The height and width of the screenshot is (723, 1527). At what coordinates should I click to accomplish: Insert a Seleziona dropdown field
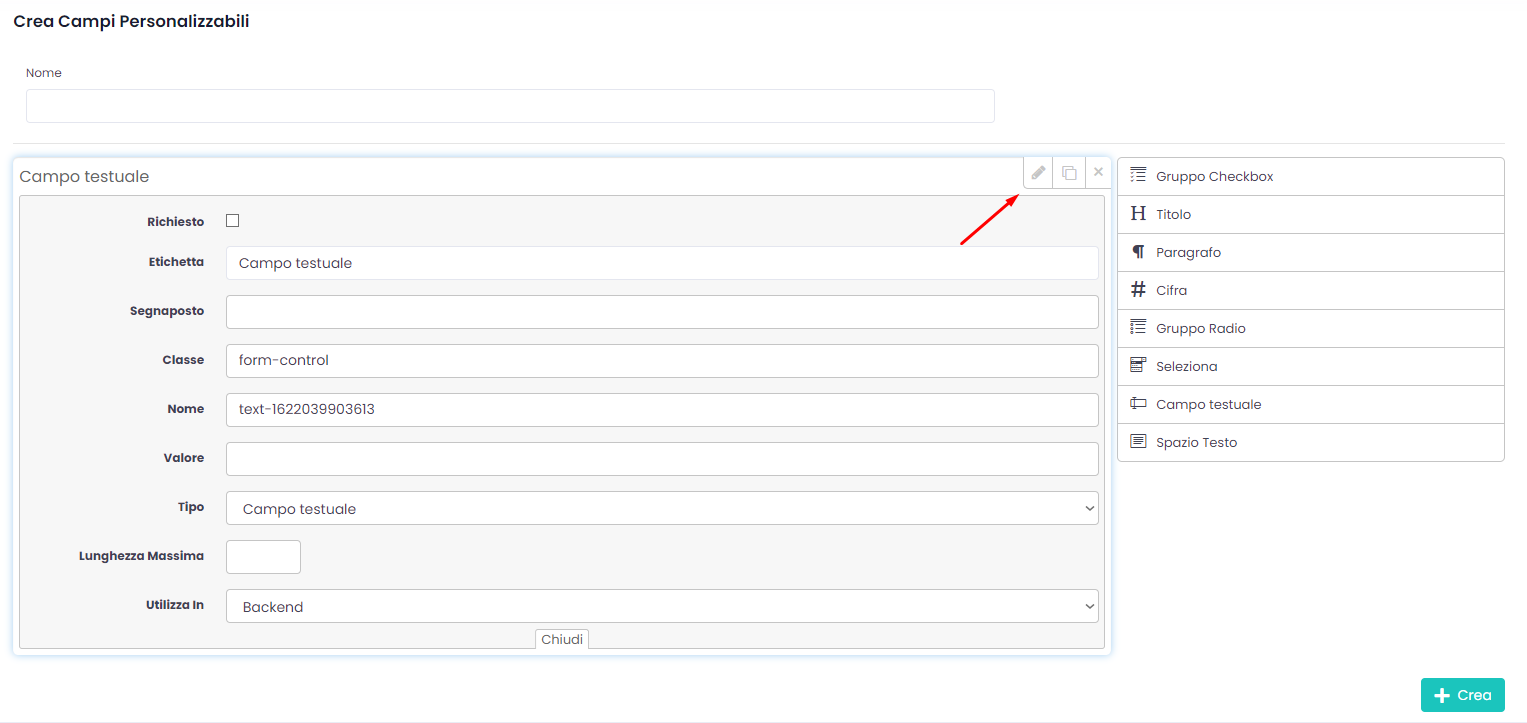pyautogui.click(x=1310, y=367)
